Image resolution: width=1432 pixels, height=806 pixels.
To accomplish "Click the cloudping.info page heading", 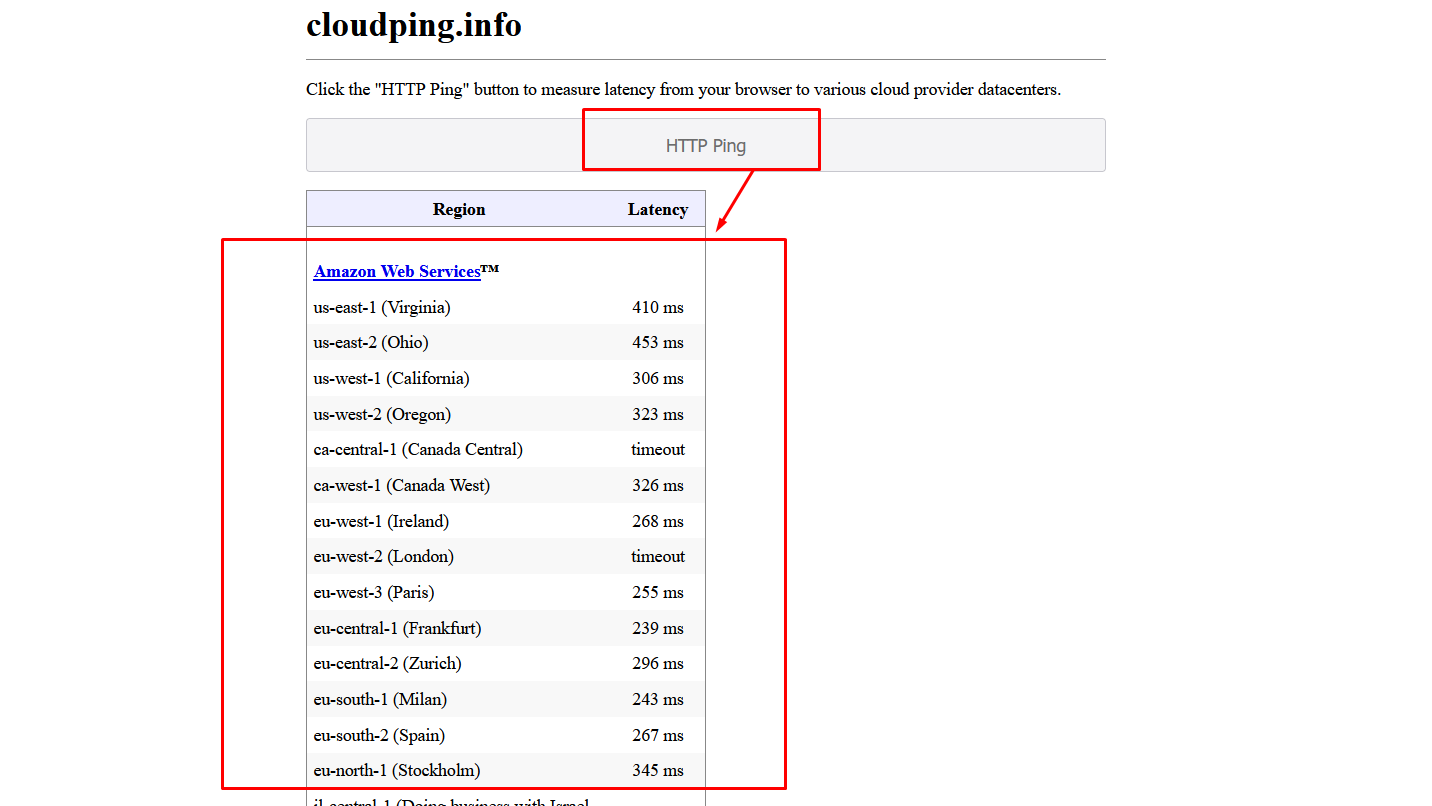I will 414,25.
